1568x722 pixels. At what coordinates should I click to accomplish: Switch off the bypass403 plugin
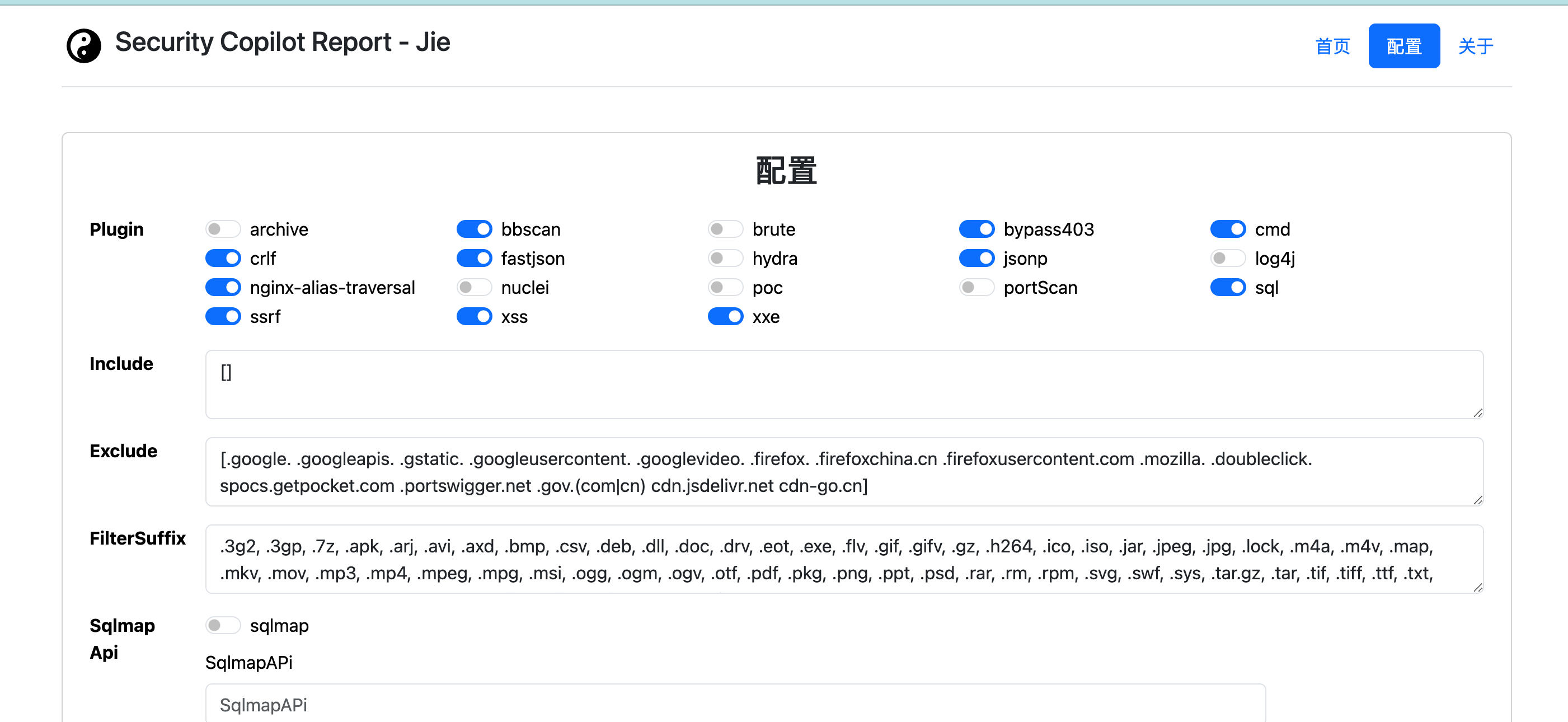977,229
